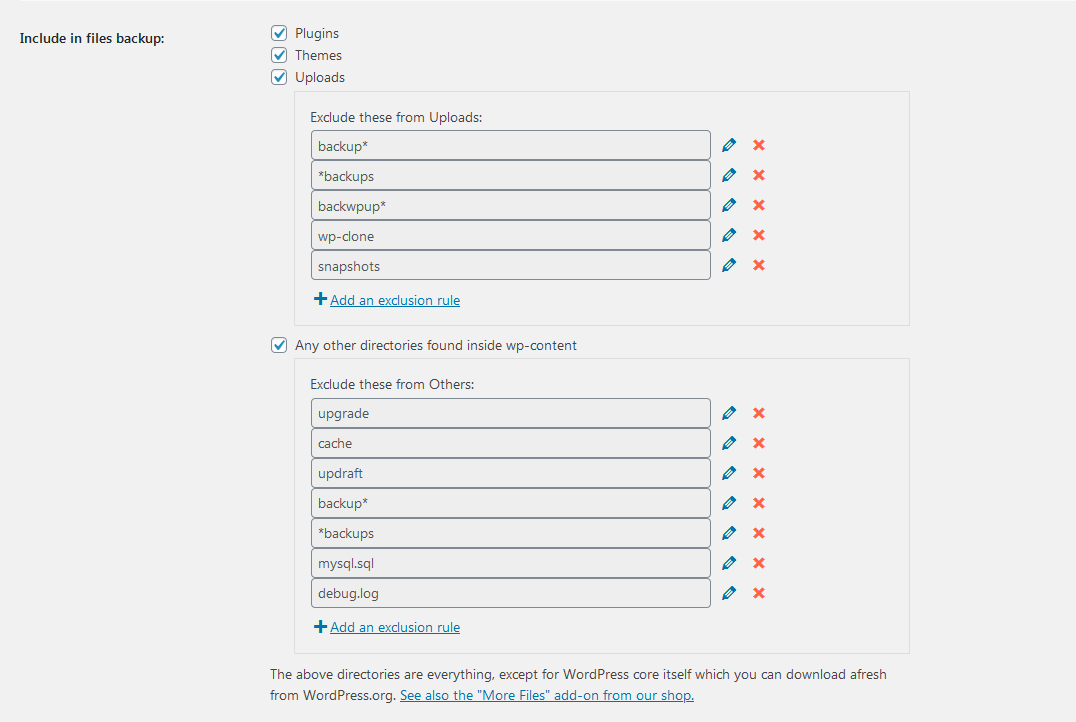The image size is (1076, 722).
Task: Edit the updraft exclusion rule pencil icon
Action: click(x=728, y=472)
